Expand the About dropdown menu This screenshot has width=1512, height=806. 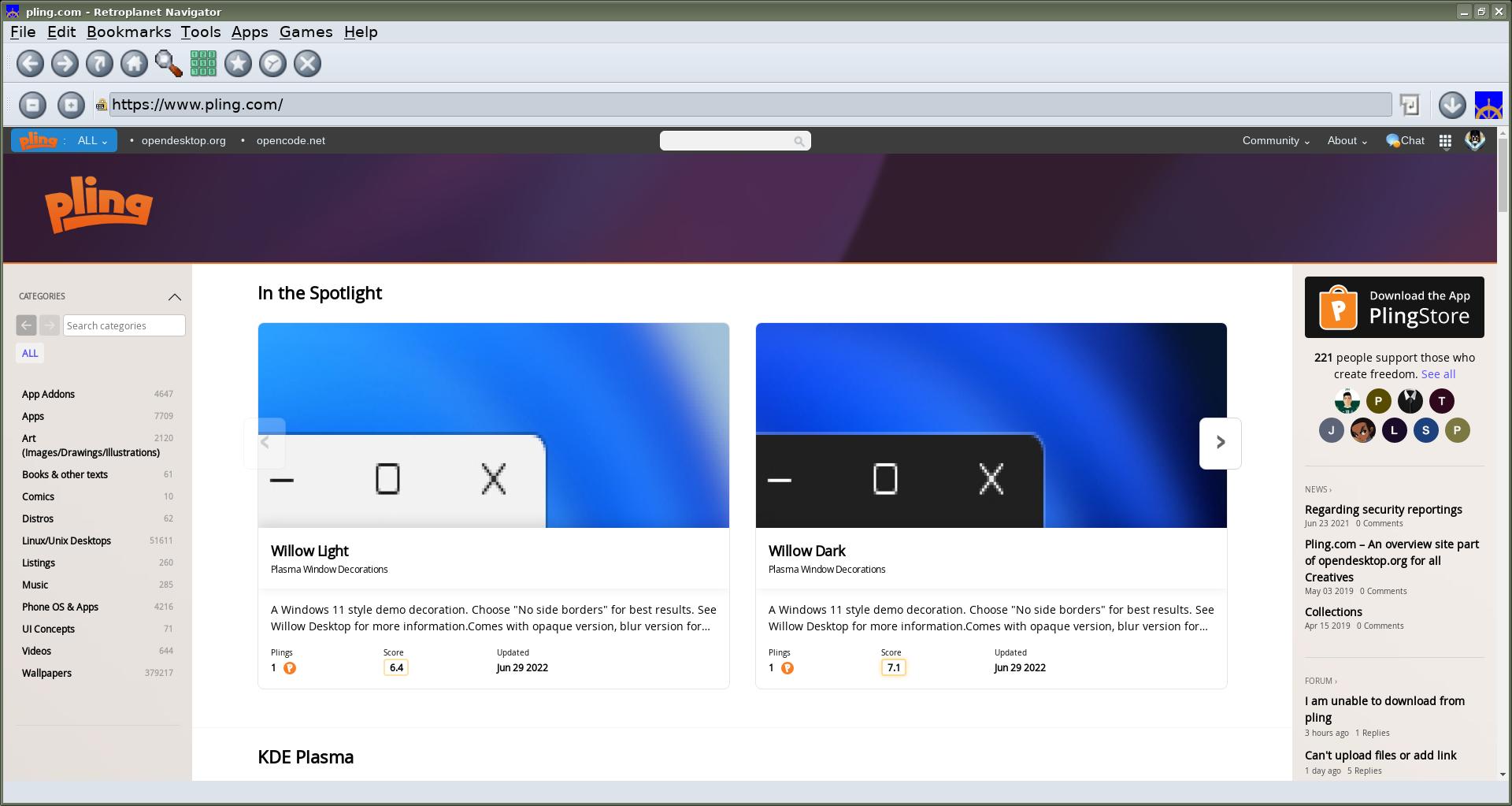[1347, 140]
